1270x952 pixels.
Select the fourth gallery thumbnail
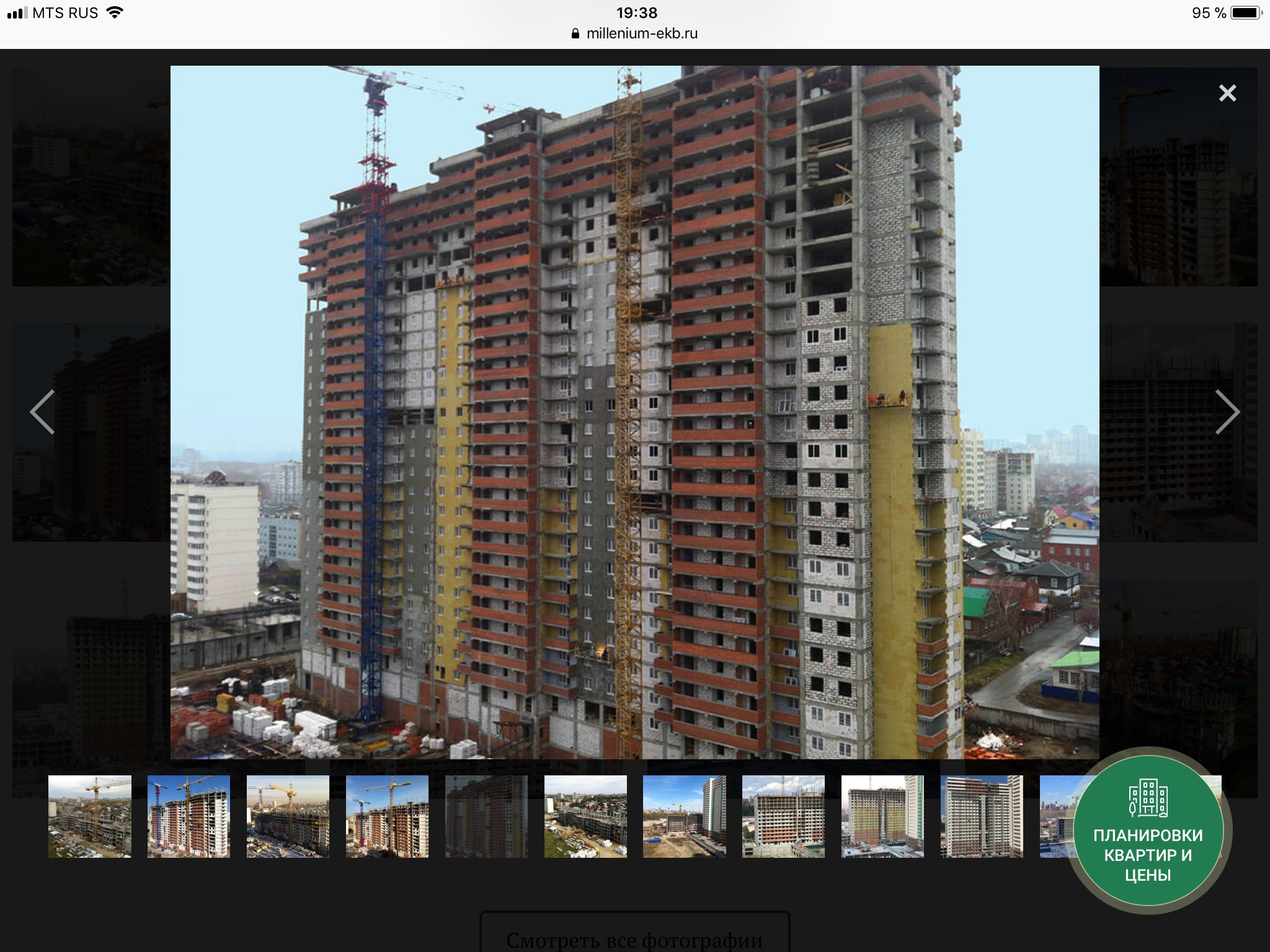[x=387, y=816]
